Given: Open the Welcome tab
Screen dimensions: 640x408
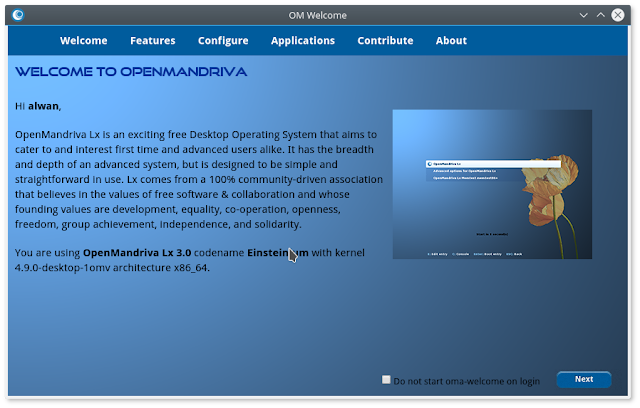Looking at the screenshot, I should (84, 40).
